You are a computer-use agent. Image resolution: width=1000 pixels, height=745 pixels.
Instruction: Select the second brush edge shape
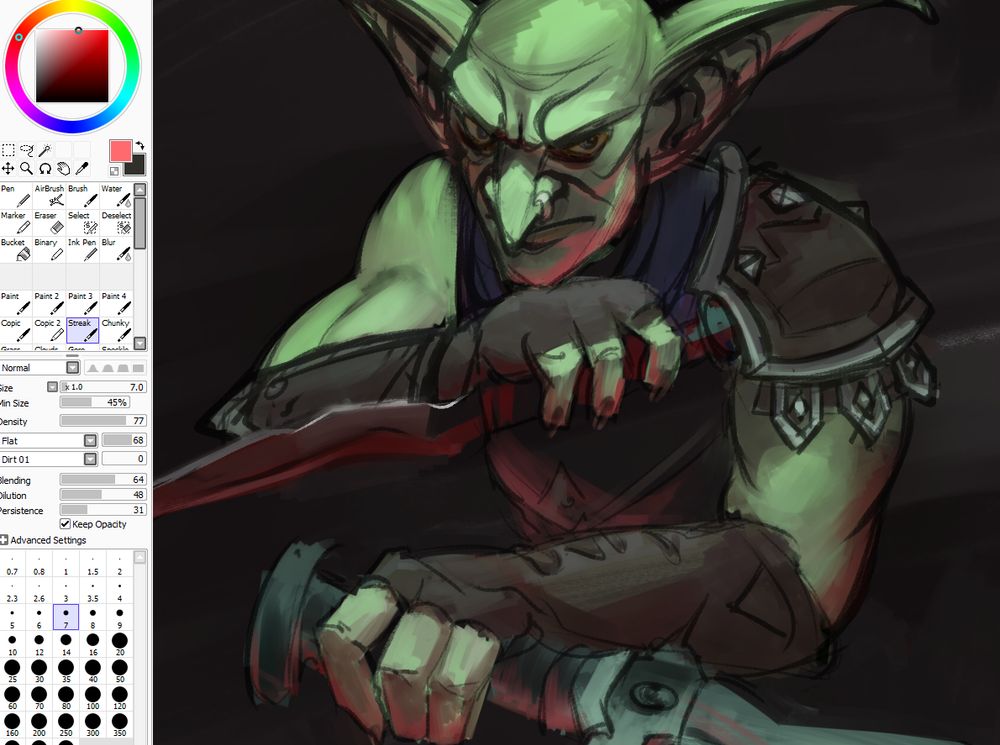[108, 368]
